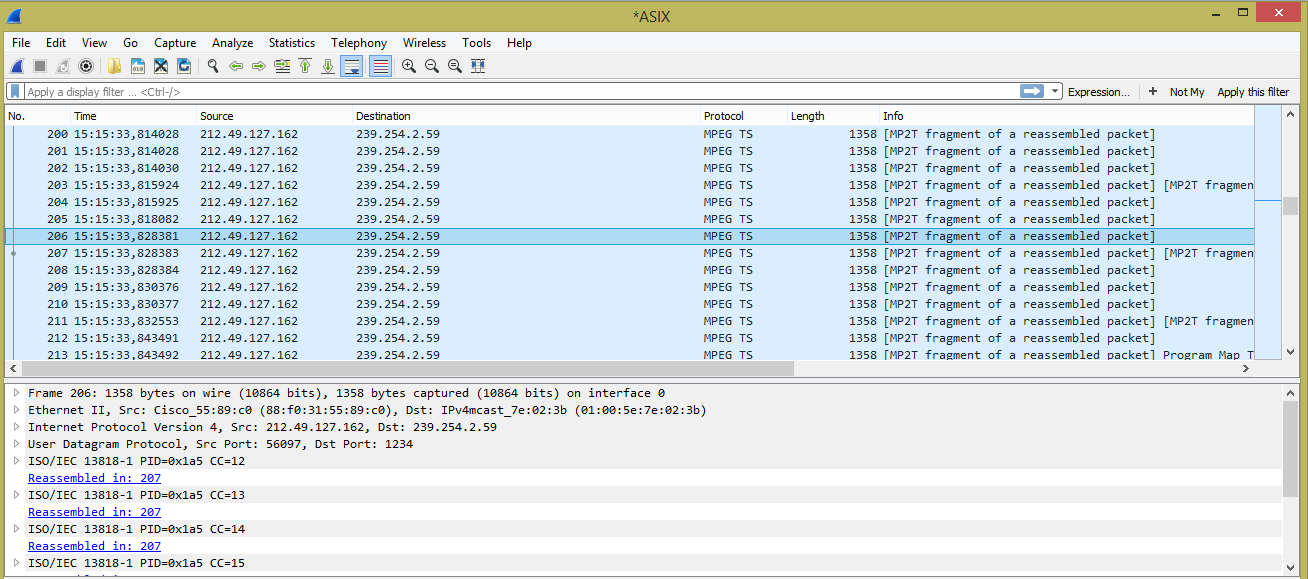Zoom in on packet list text
This screenshot has height=579, width=1308.
pyautogui.click(x=409, y=66)
